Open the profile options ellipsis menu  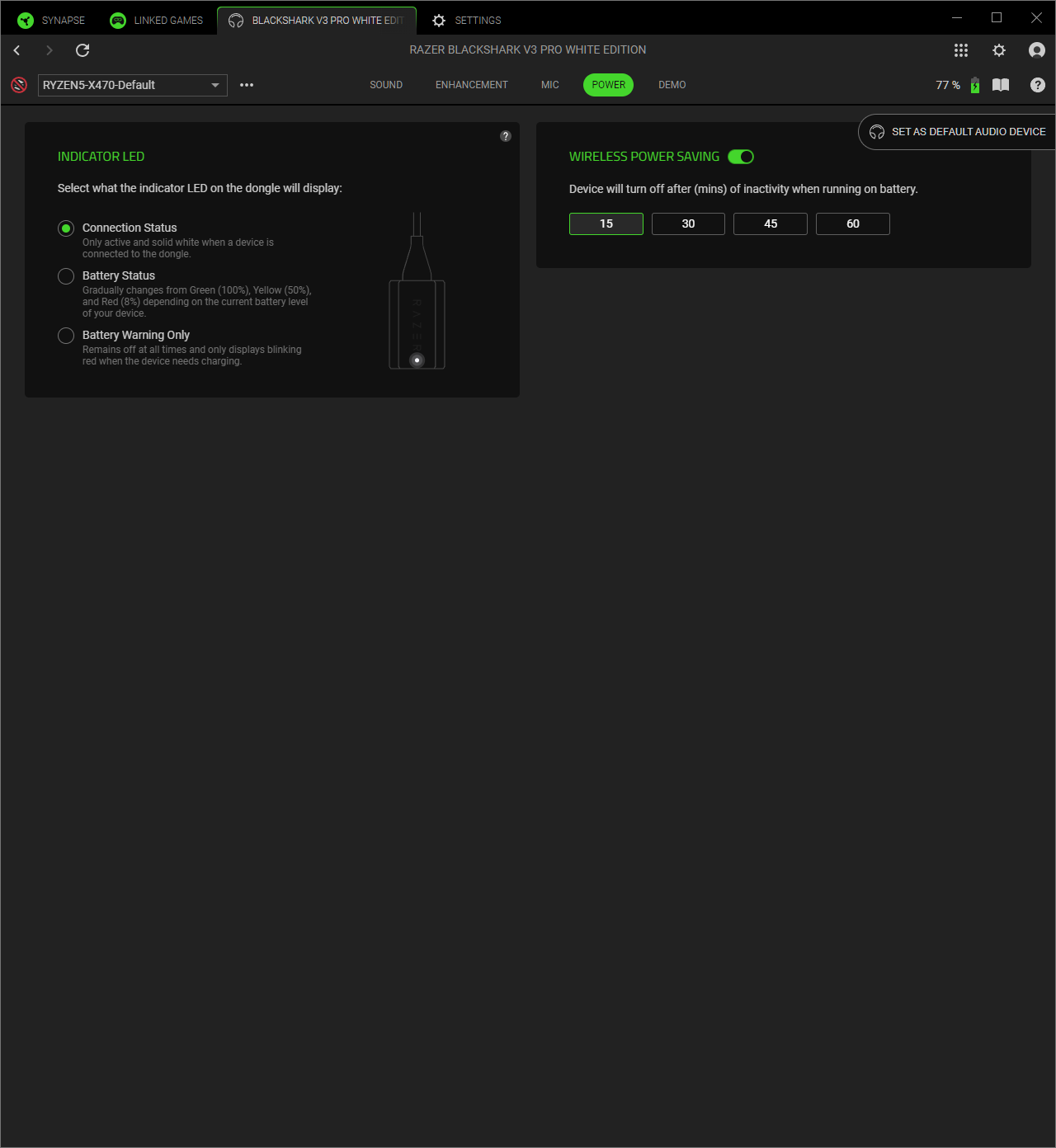[247, 85]
